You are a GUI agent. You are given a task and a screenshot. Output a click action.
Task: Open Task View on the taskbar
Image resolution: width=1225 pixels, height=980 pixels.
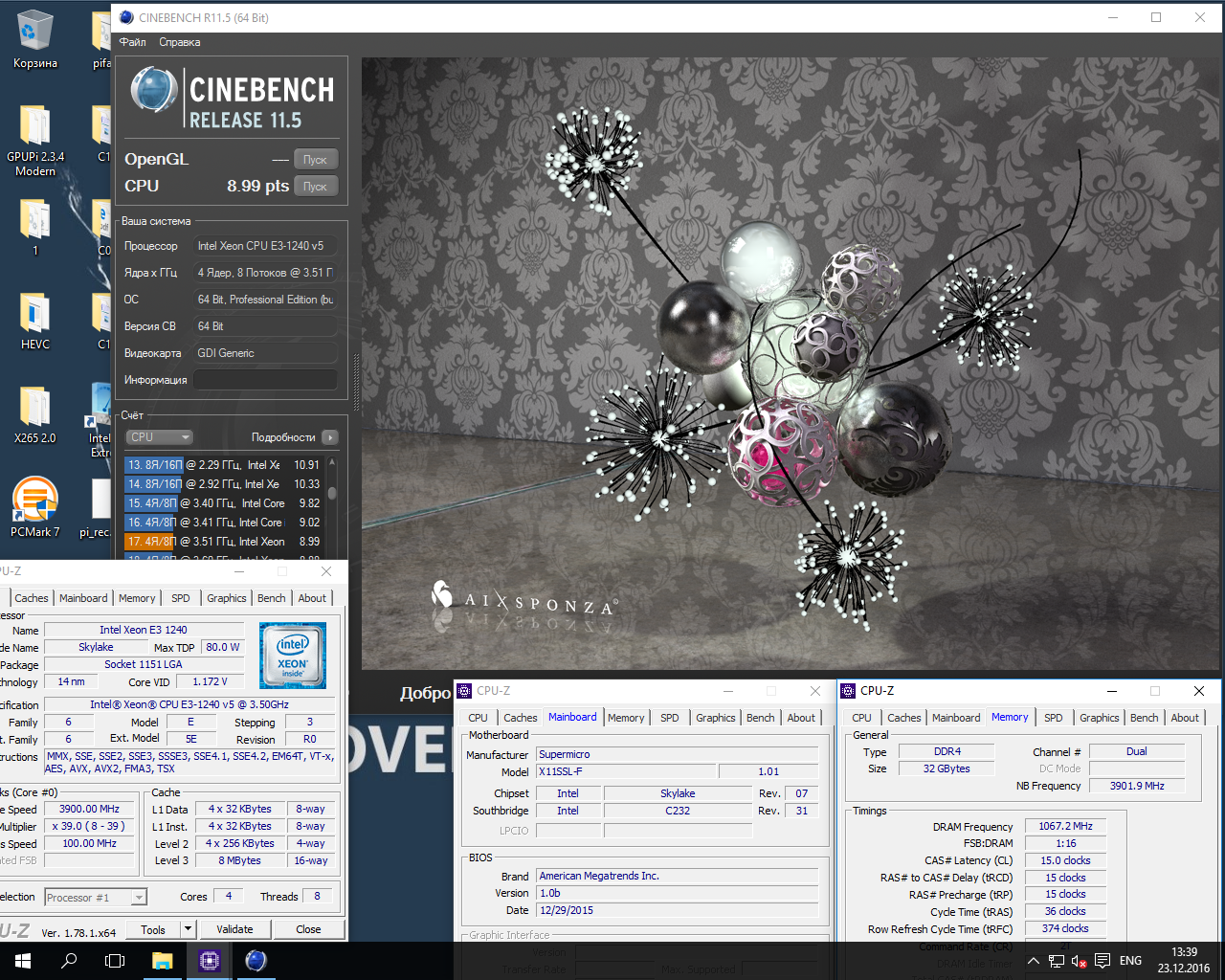click(115, 961)
